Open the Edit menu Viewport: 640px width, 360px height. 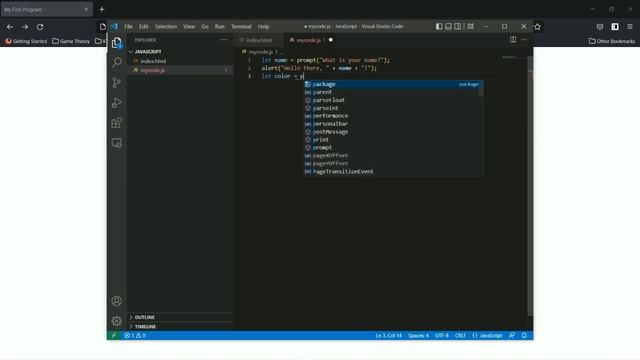tap(144, 27)
